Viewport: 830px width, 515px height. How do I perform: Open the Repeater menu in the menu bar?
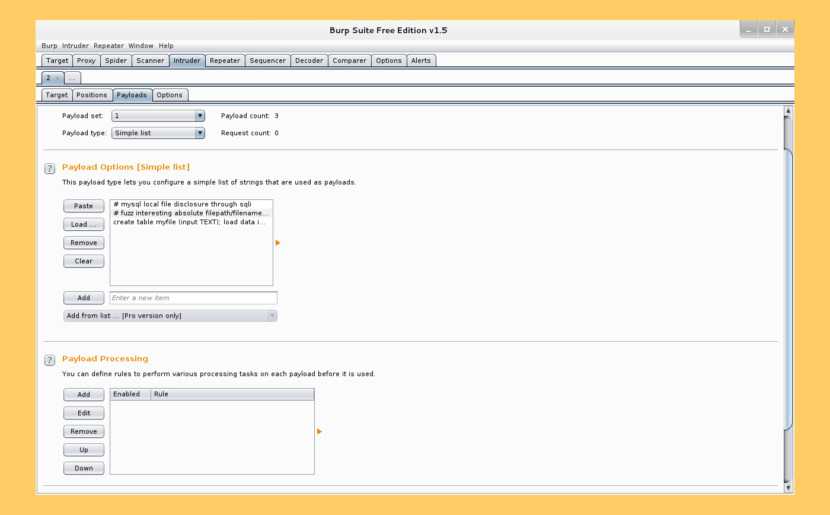click(109, 46)
